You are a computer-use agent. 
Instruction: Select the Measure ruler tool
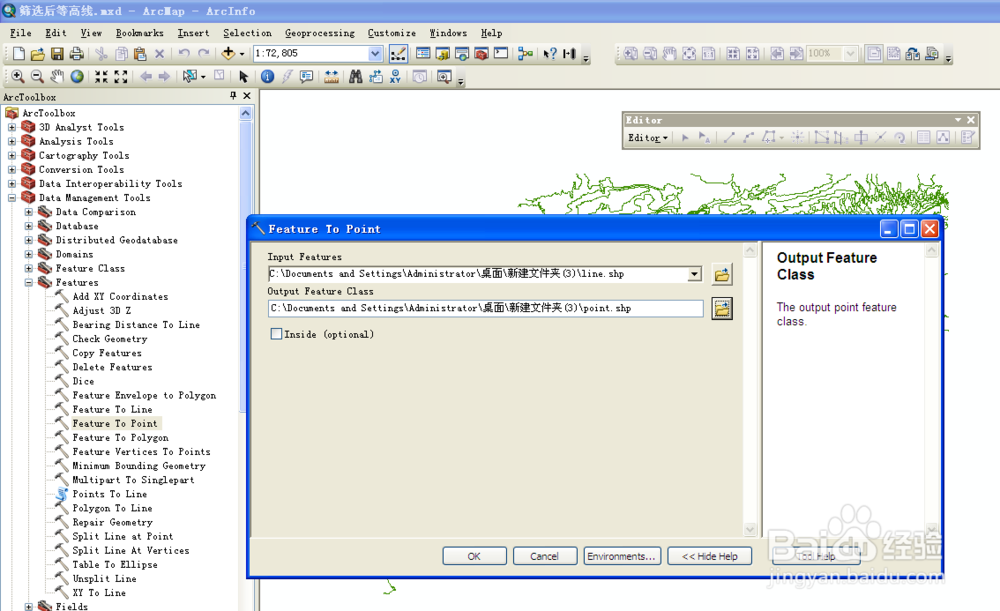pyautogui.click(x=332, y=77)
